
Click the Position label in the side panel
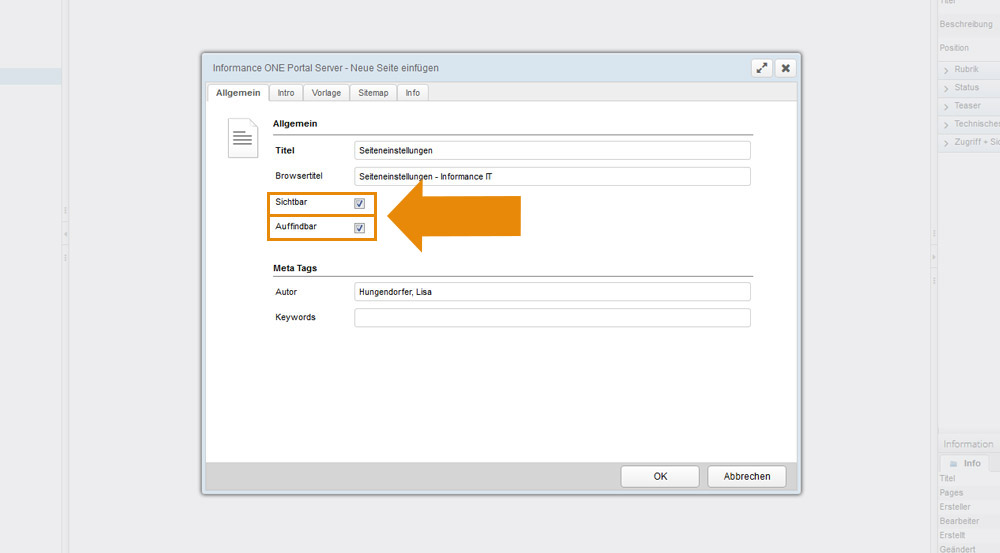(x=954, y=48)
